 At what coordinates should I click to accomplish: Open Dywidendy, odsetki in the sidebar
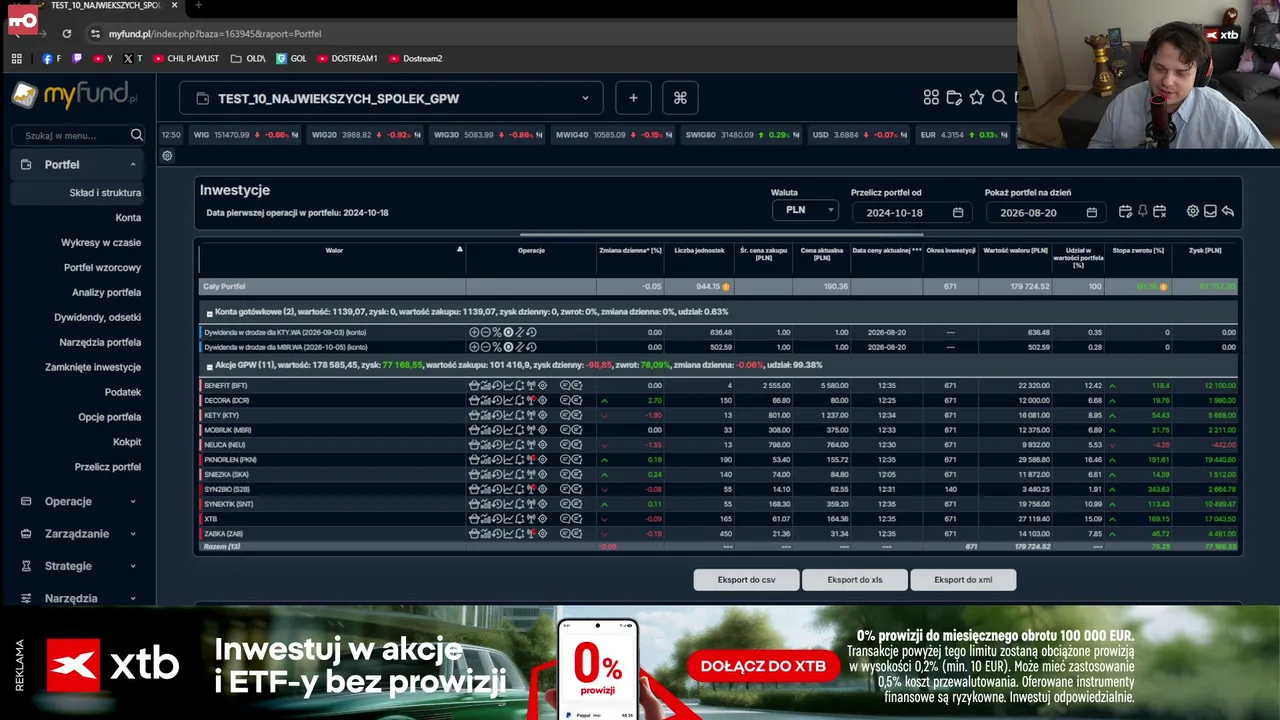97,318
